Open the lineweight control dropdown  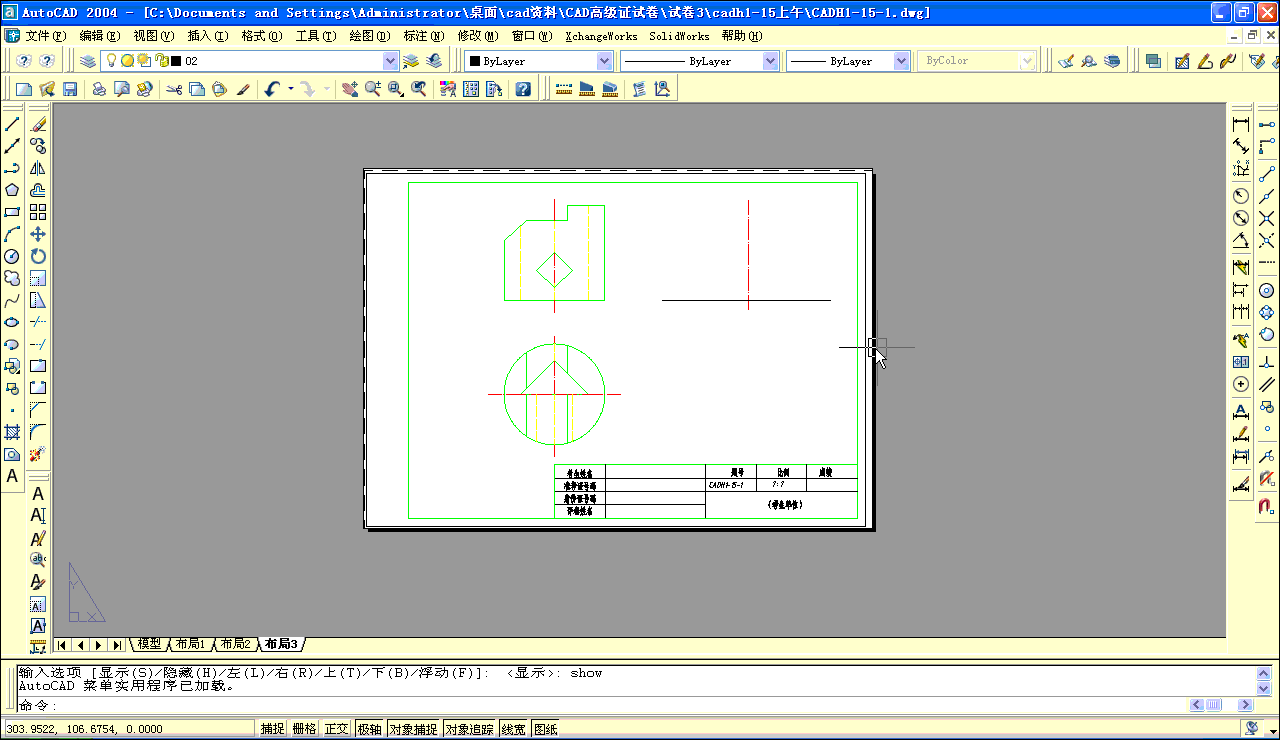[x=901, y=60]
